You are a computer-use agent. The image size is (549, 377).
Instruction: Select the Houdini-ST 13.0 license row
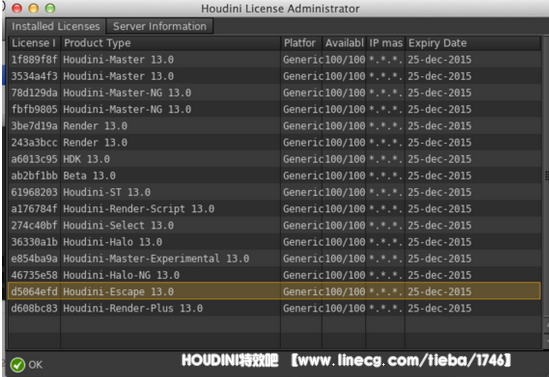[x=274, y=192]
